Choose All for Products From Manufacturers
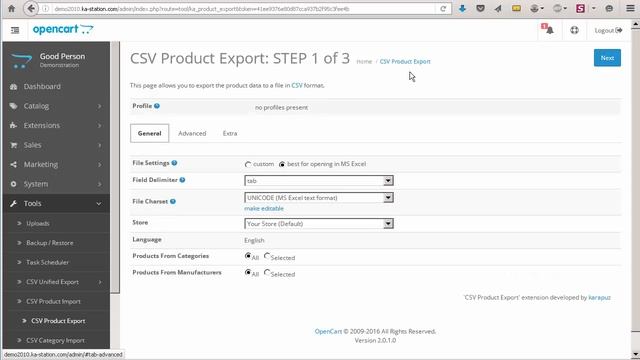This screenshot has width=640, height=360. tap(248, 272)
